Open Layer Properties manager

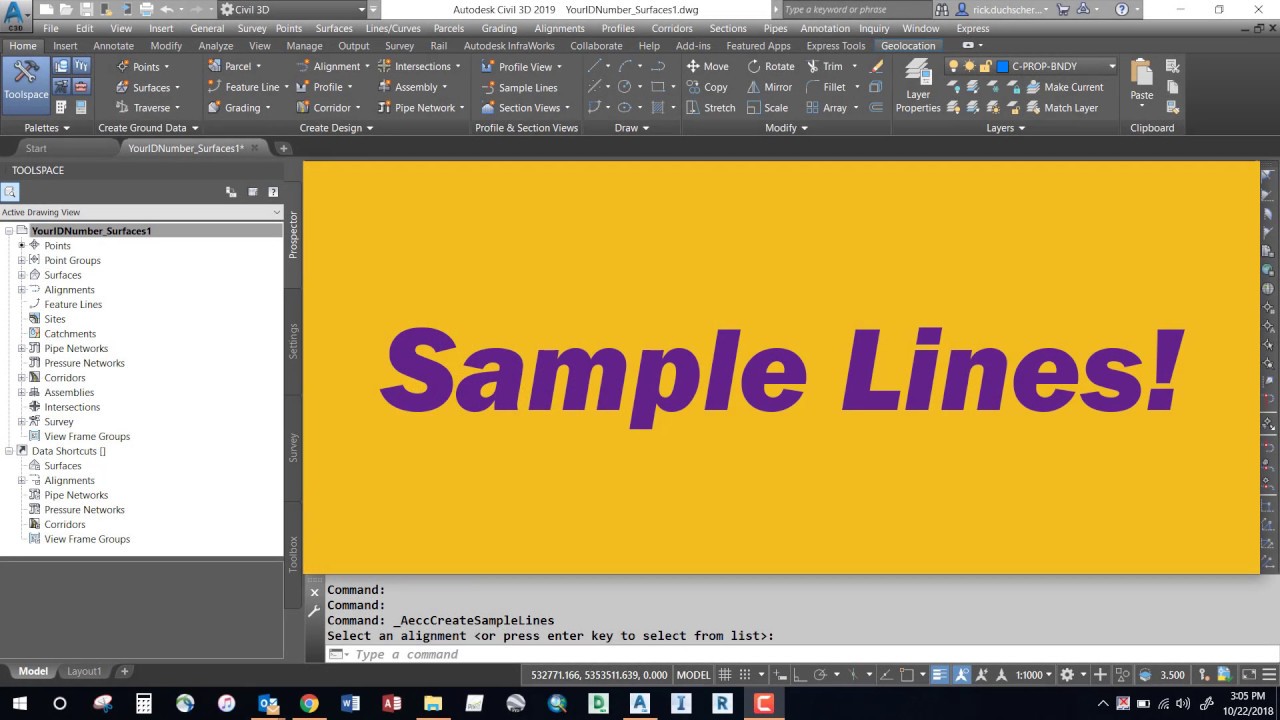tap(917, 86)
